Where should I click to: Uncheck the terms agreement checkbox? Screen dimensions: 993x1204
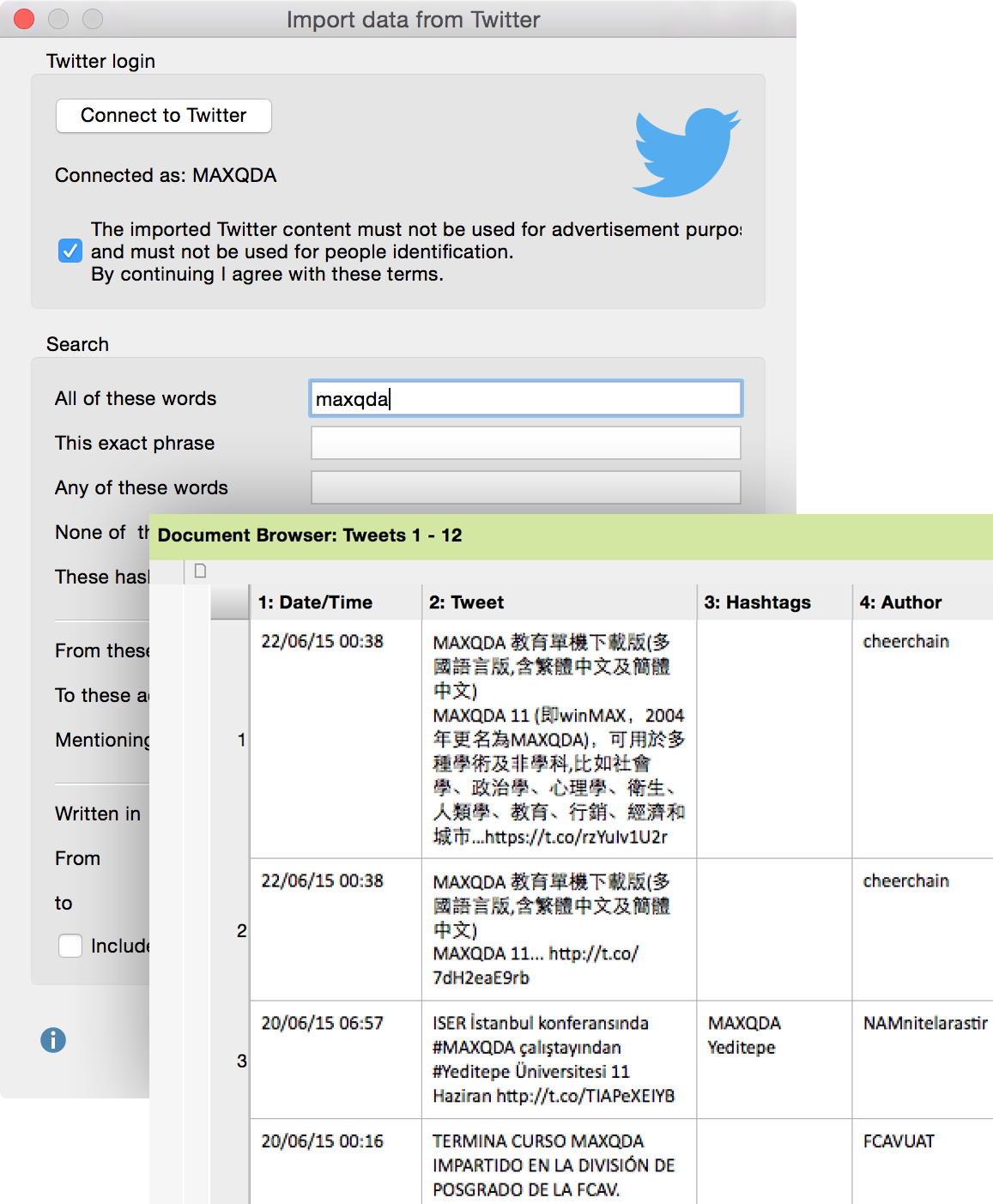click(x=70, y=251)
